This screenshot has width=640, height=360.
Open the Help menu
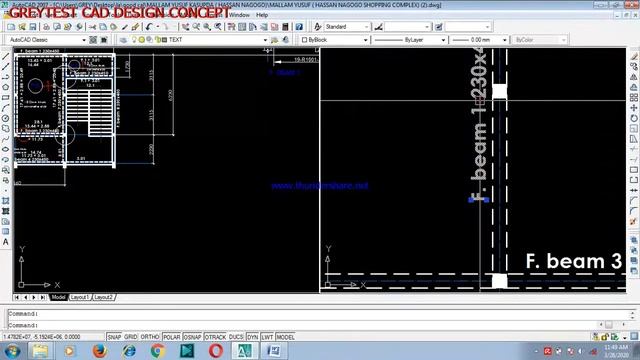(262, 15)
